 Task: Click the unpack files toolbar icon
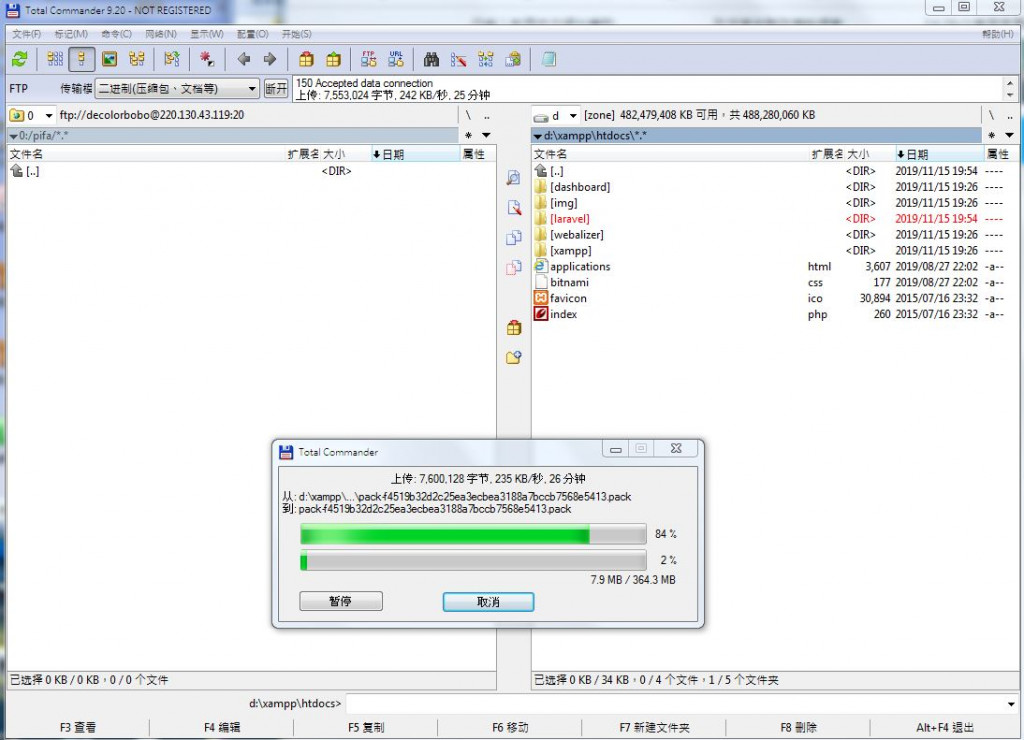(x=334, y=59)
